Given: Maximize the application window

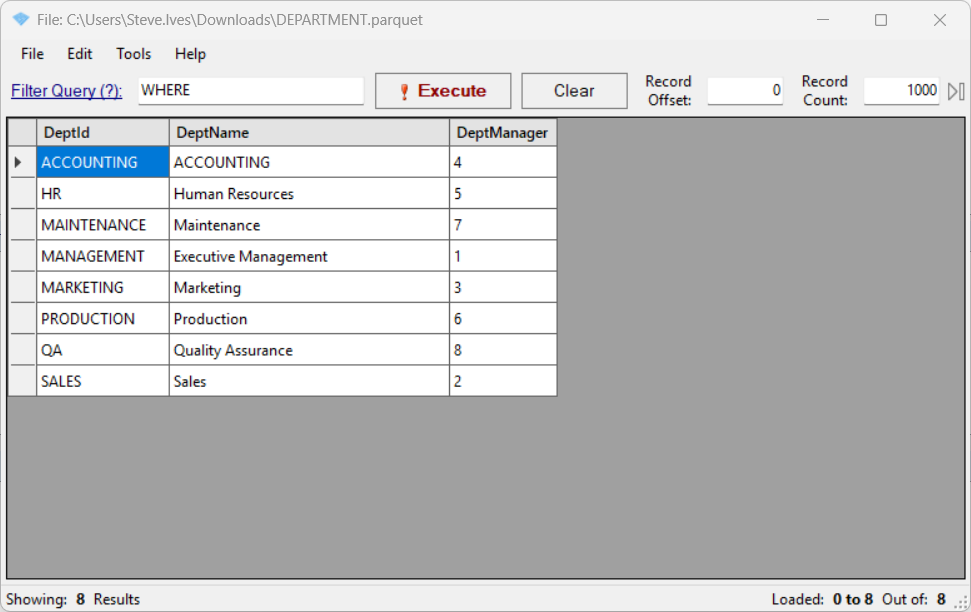Looking at the screenshot, I should [x=881, y=20].
